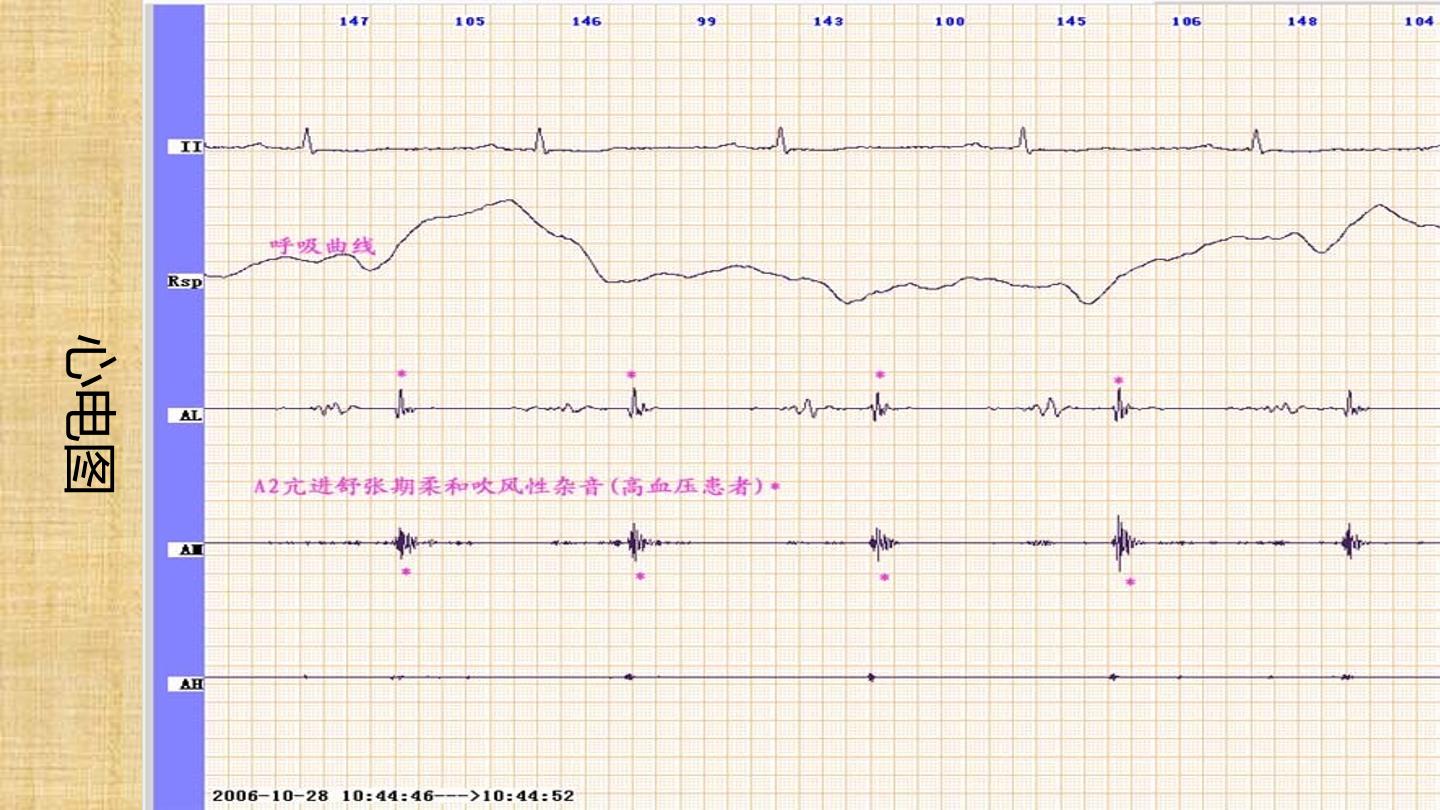Click the vertical 心电图 title

88,413
